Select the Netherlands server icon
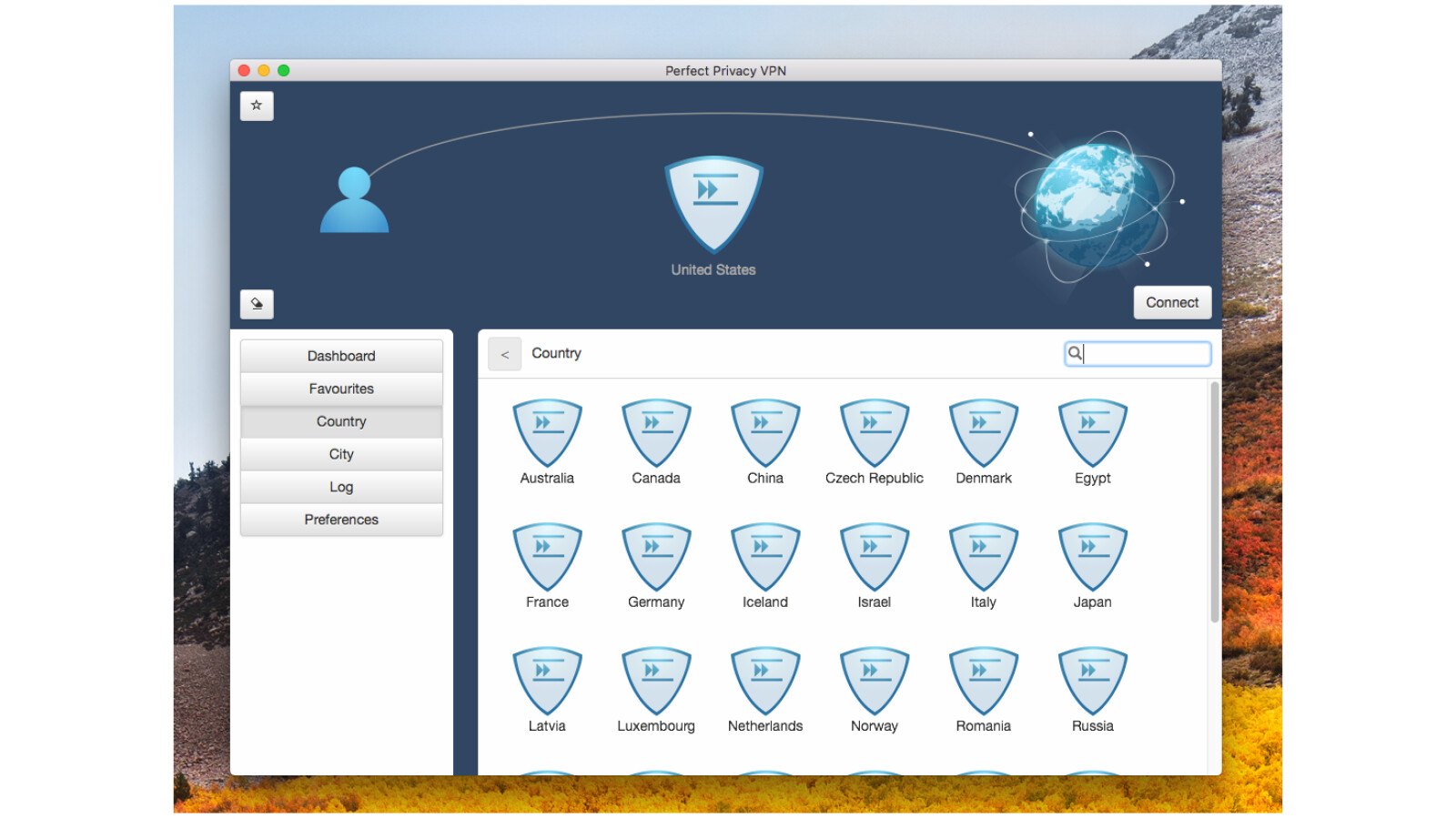This screenshot has width=1456, height=819. point(765,680)
